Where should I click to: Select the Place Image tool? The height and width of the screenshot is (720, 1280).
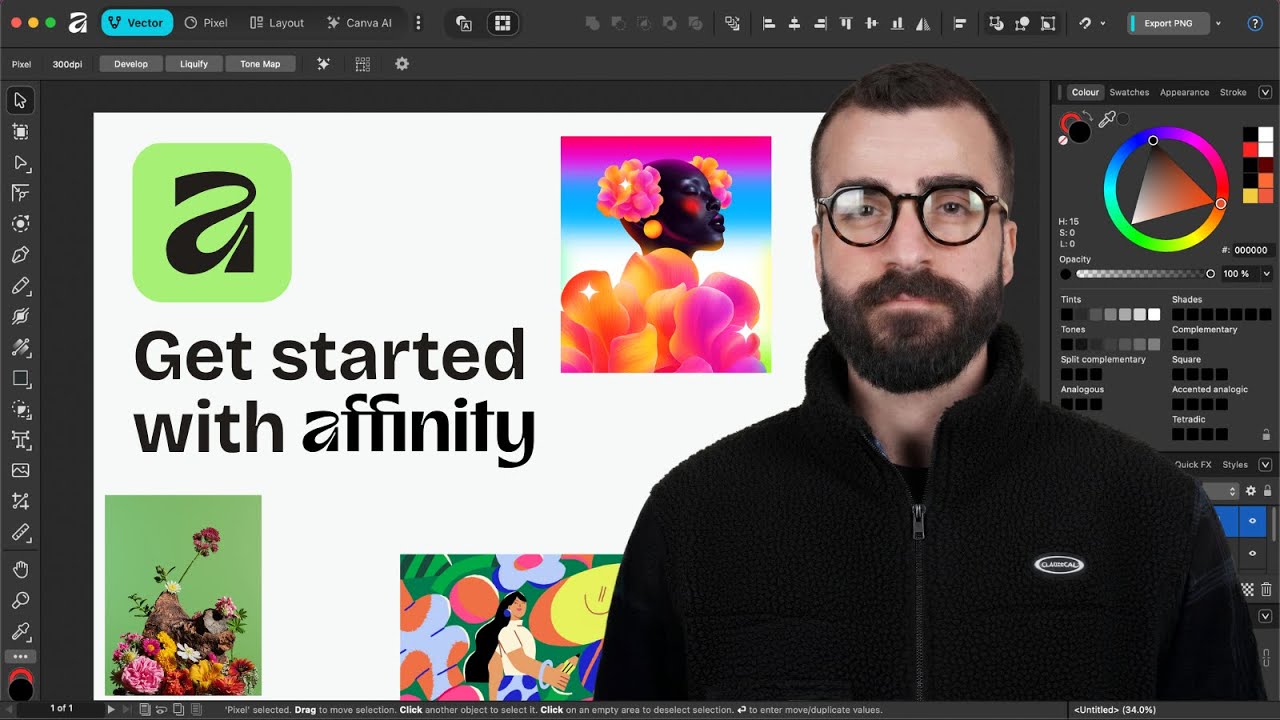click(x=20, y=471)
